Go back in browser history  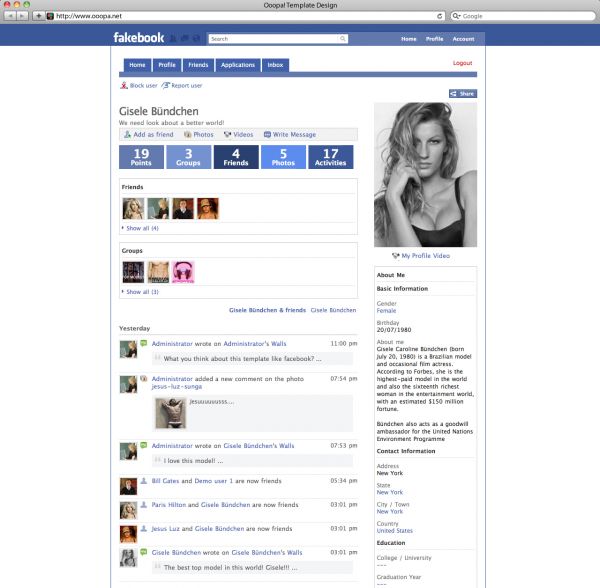pyautogui.click(x=10, y=16)
